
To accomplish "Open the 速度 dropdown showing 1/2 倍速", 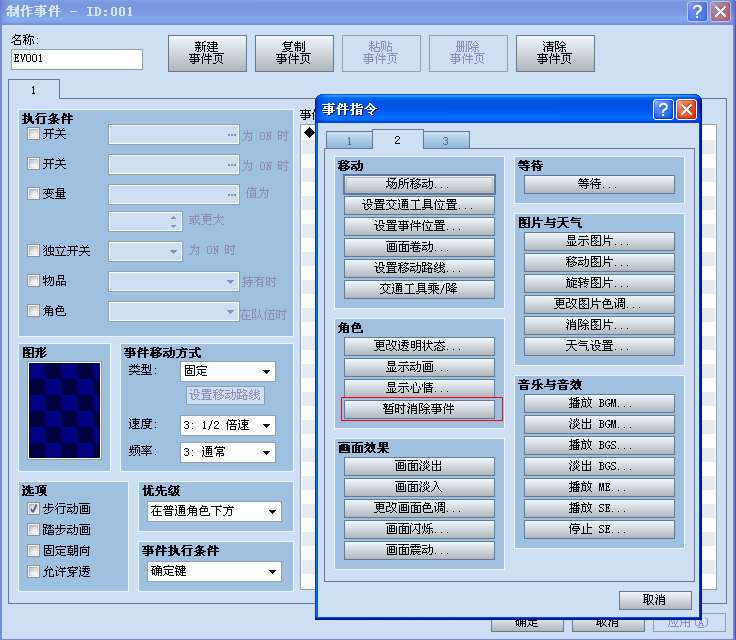I will pyautogui.click(x=228, y=425).
